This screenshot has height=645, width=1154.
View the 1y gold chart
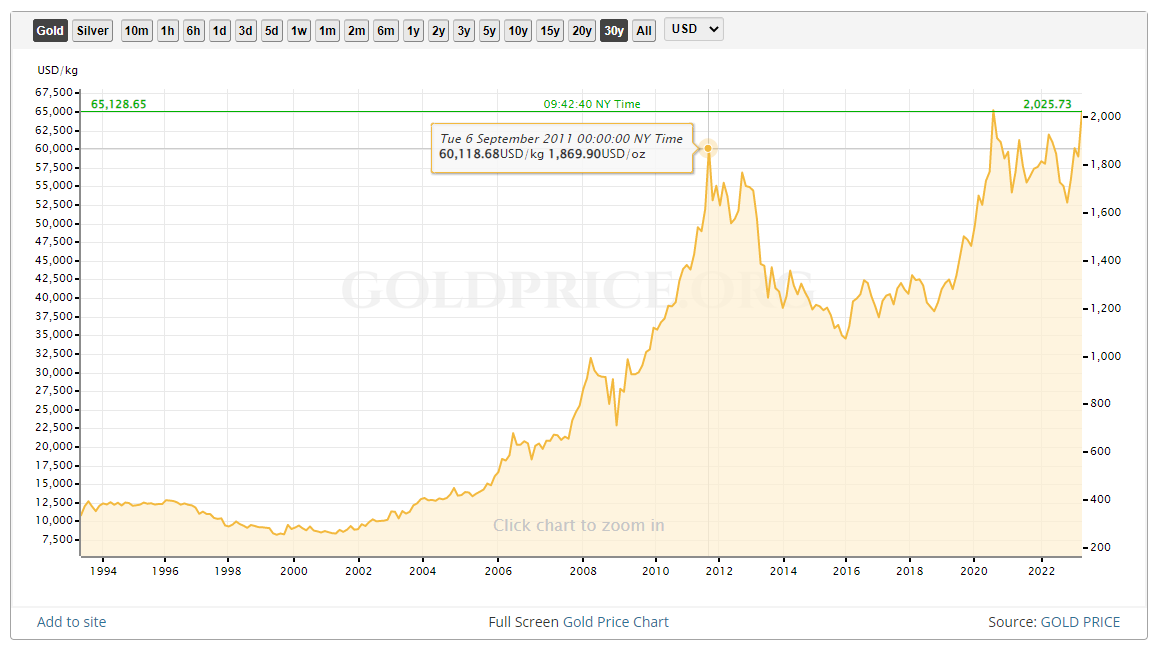click(414, 31)
